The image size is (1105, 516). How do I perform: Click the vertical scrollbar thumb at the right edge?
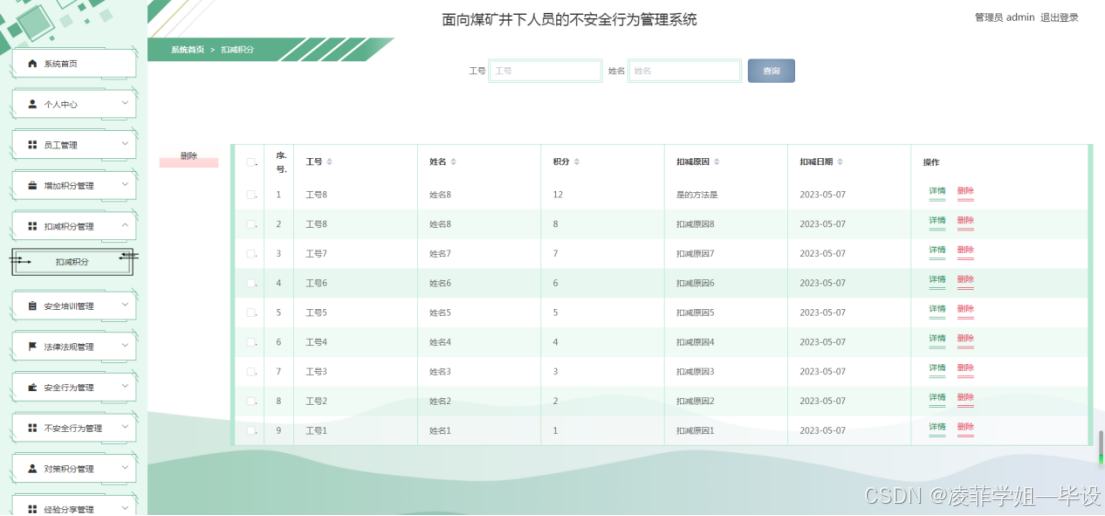1099,448
